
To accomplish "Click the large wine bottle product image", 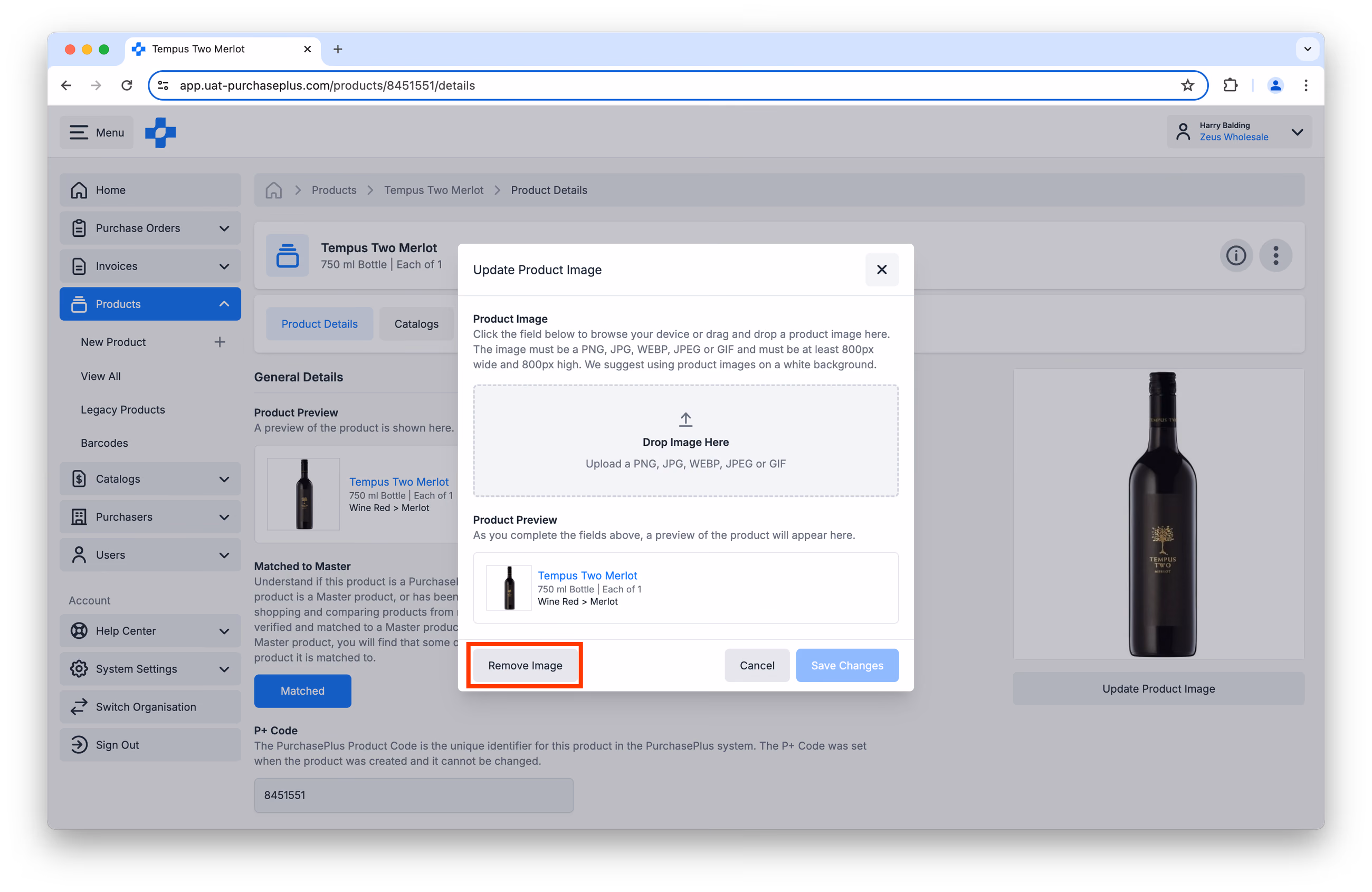I will click(1158, 514).
